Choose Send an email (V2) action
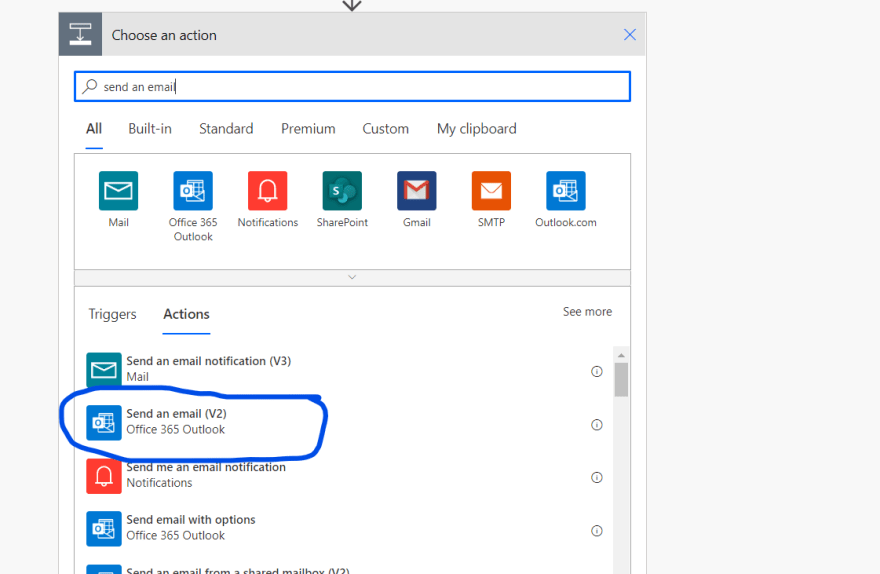Viewport: 880px width, 574px height. [x=343, y=423]
